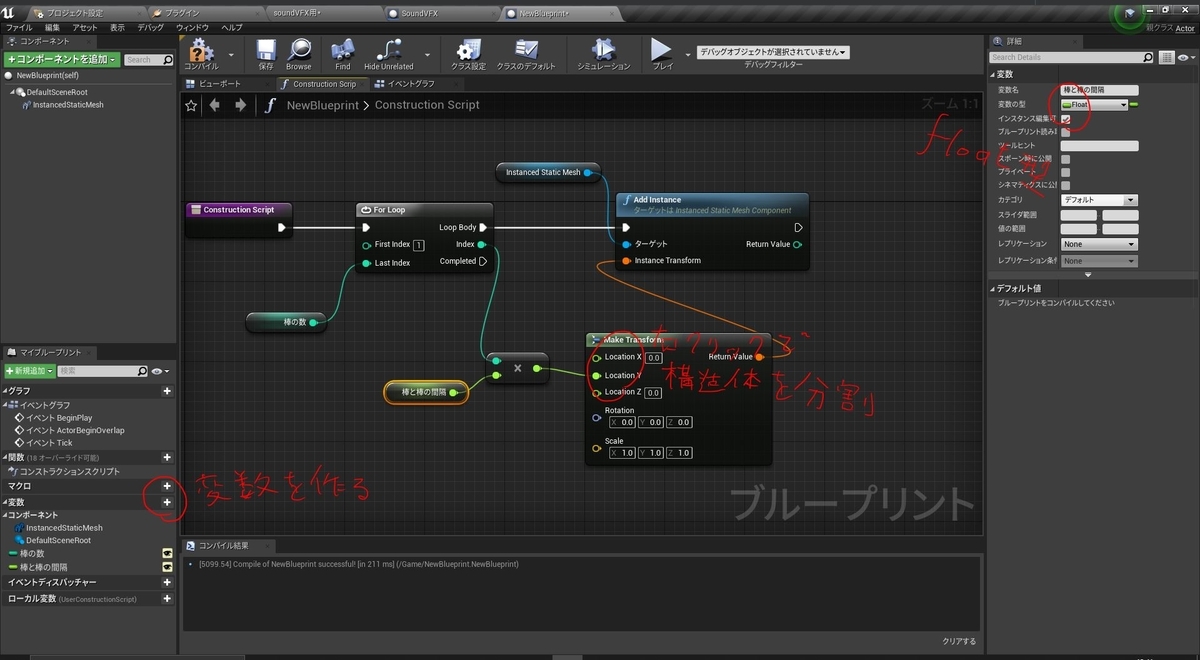Click the My Blueprint search magnifier icon
The width and height of the screenshot is (1200, 660).
142,371
